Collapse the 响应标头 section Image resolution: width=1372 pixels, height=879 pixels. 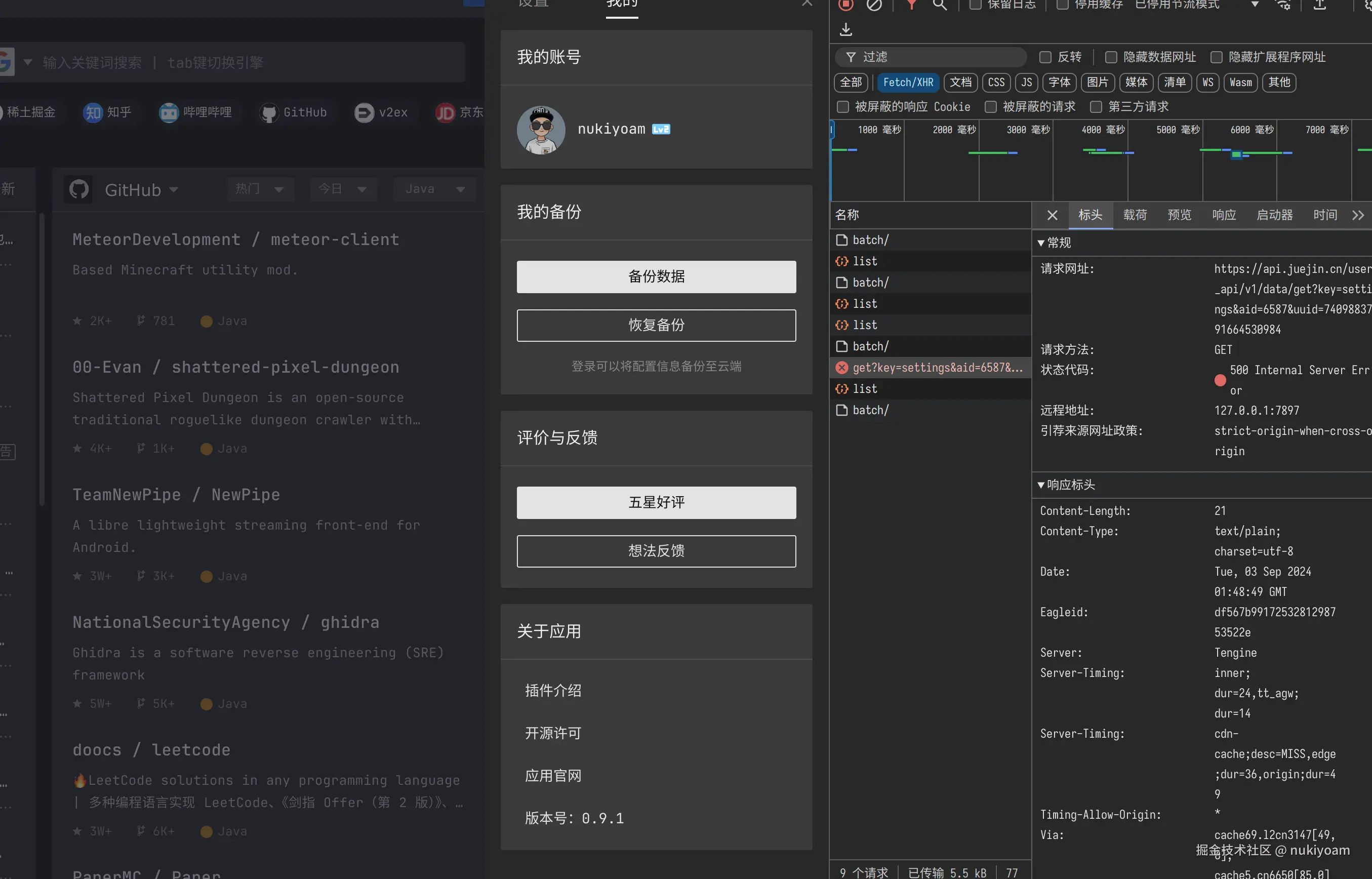coord(1041,485)
